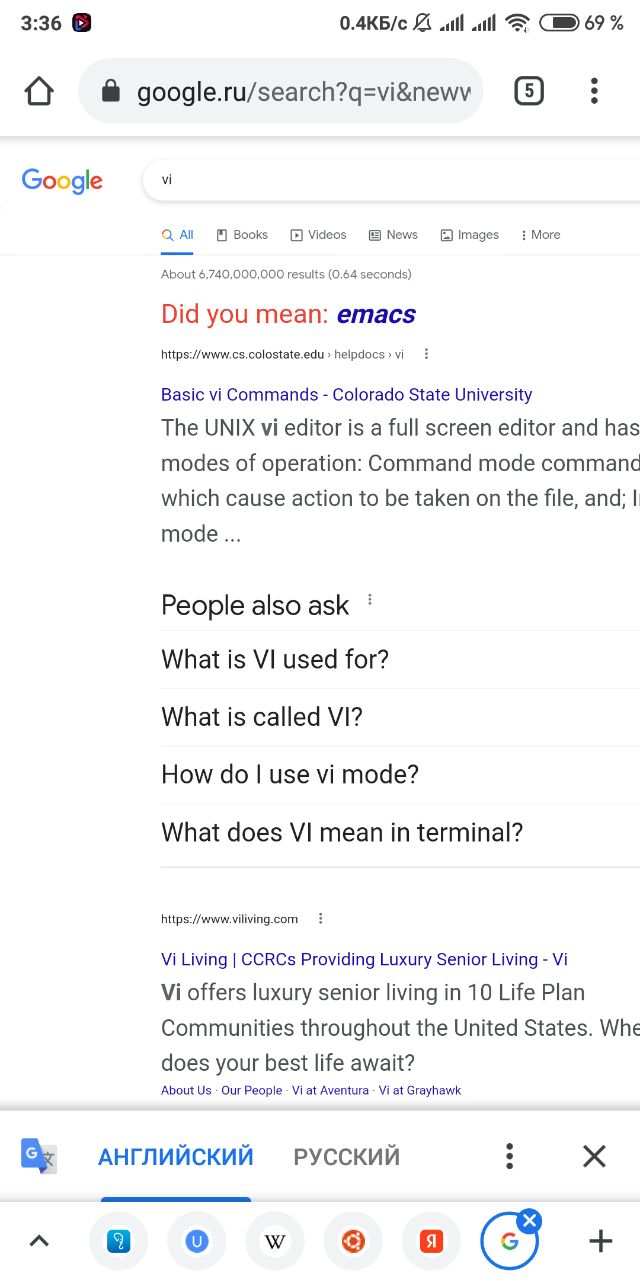Switch to the teal question-mark tab
This screenshot has height=1280, width=640.
click(x=118, y=1241)
